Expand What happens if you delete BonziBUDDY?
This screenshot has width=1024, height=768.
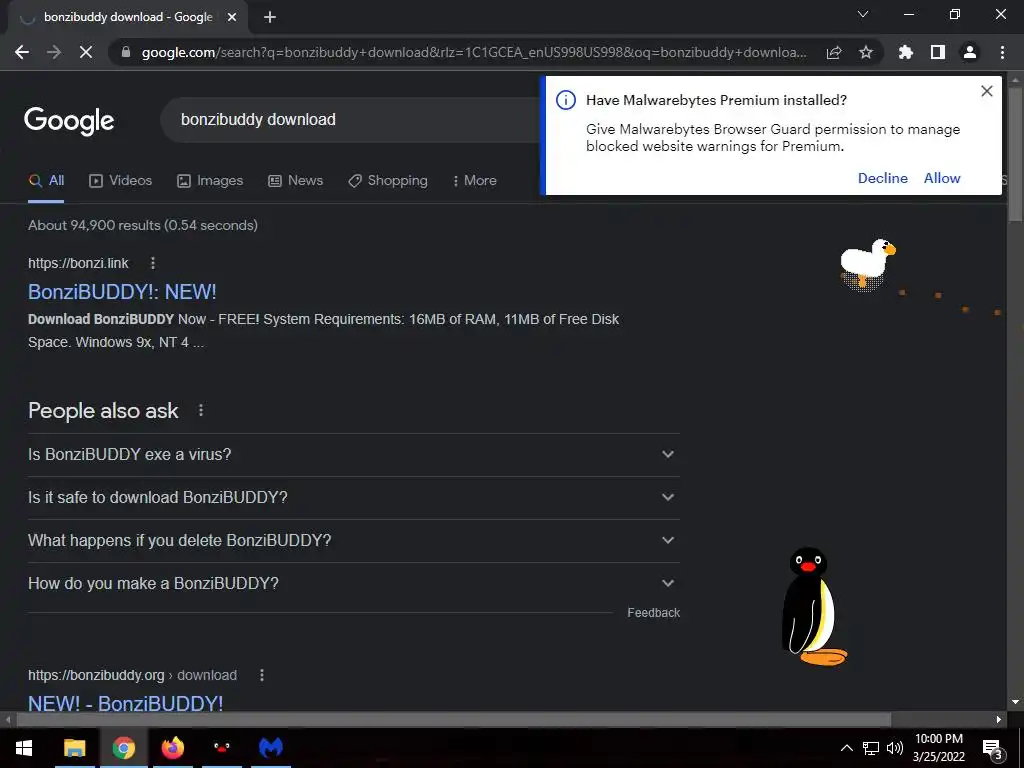[x=354, y=541]
